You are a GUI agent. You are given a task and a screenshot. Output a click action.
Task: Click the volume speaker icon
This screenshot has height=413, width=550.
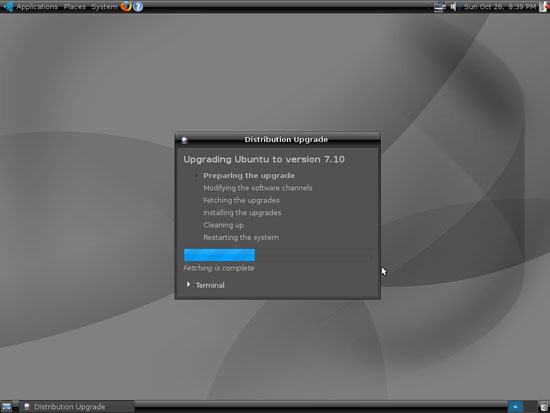click(454, 7)
